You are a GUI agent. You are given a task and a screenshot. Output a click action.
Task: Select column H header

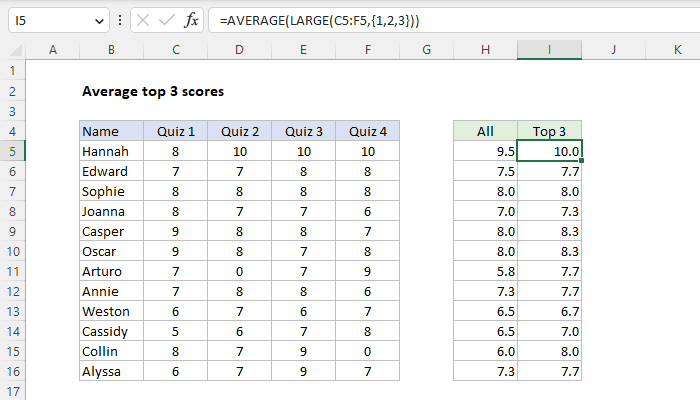485,50
